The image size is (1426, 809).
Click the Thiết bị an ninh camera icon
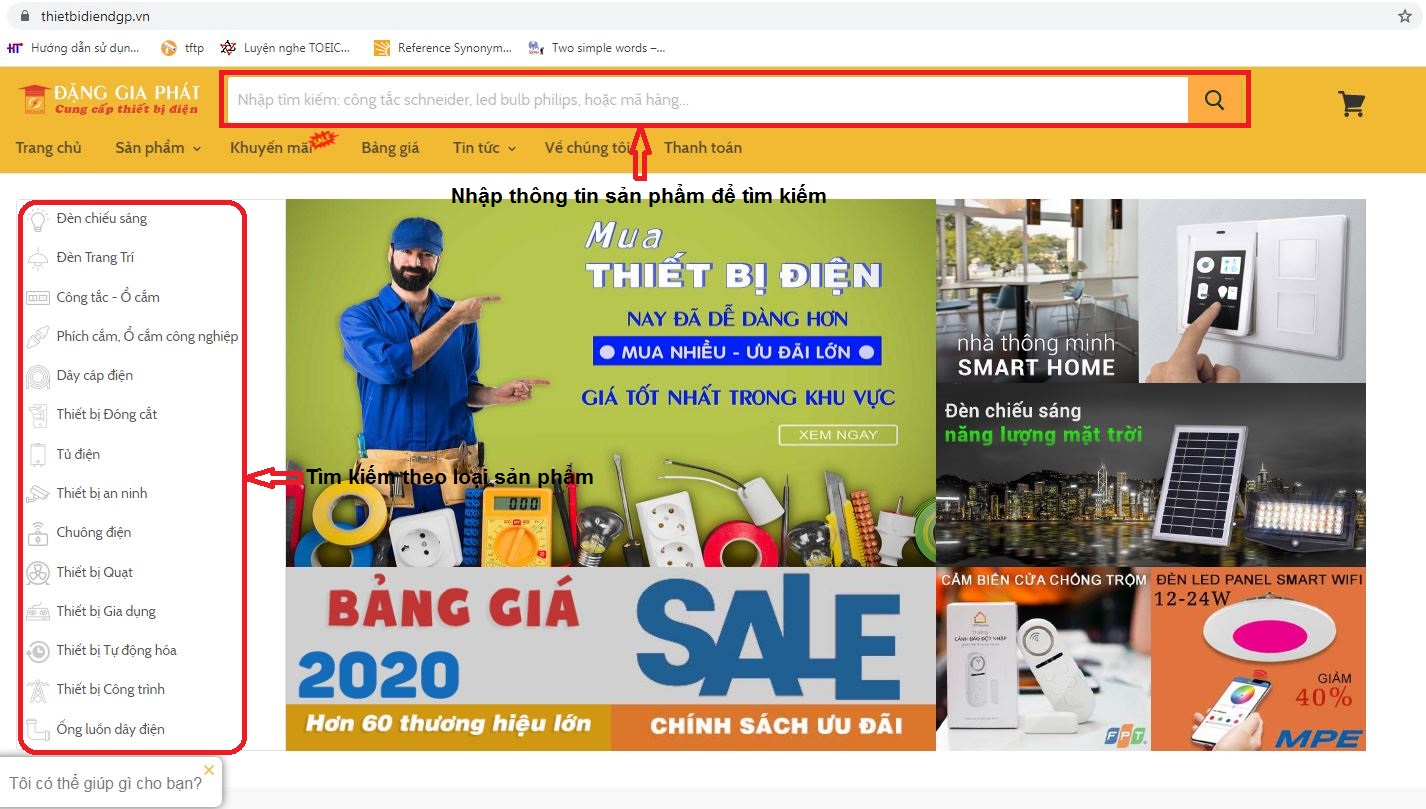pyautogui.click(x=38, y=493)
